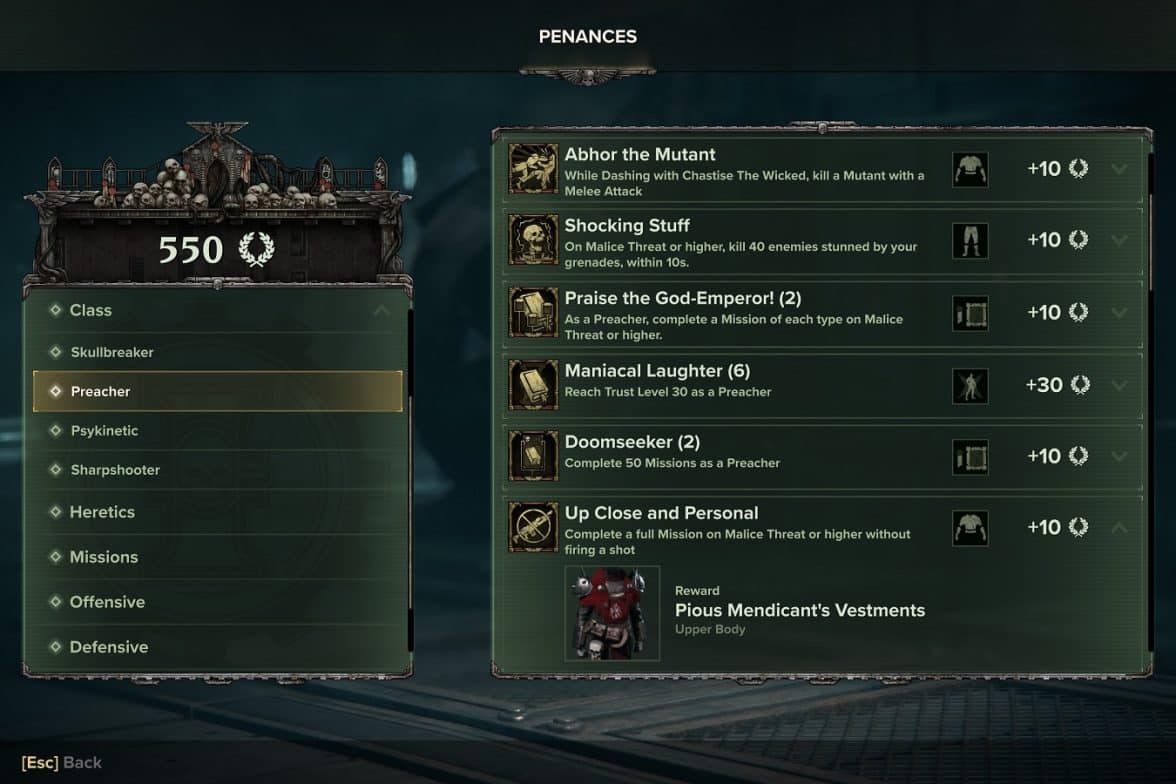Viewport: 1176px width, 784px height.
Task: Collapse the Class category chevron
Action: (x=381, y=310)
